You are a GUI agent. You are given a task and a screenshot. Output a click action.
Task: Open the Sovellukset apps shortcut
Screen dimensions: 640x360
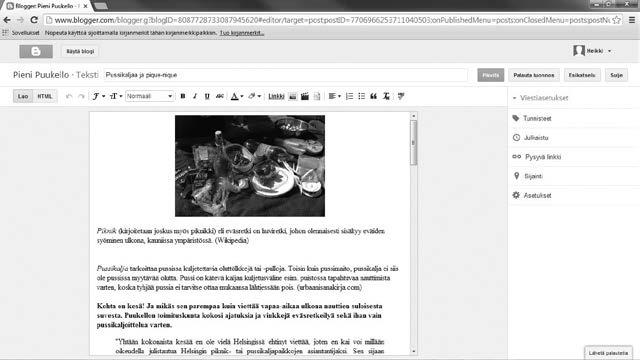[x=21, y=33]
